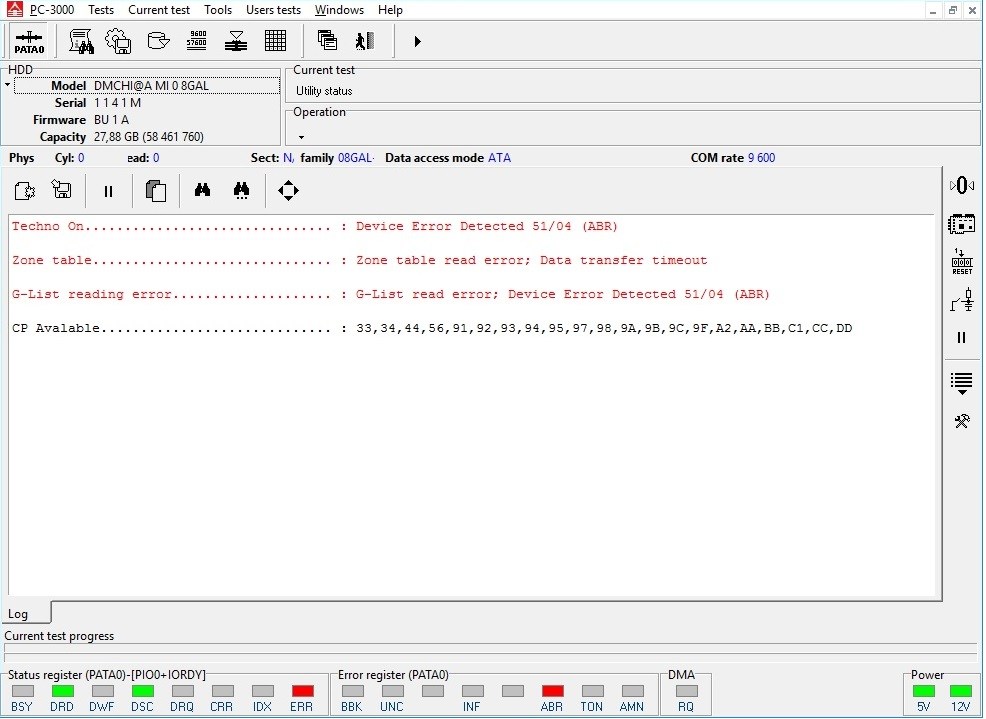Open the Tools menu
Screen dimensions: 986x719
tap(218, 10)
